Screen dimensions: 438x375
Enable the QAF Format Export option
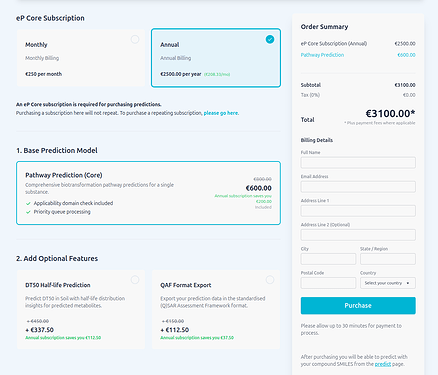coord(270,280)
